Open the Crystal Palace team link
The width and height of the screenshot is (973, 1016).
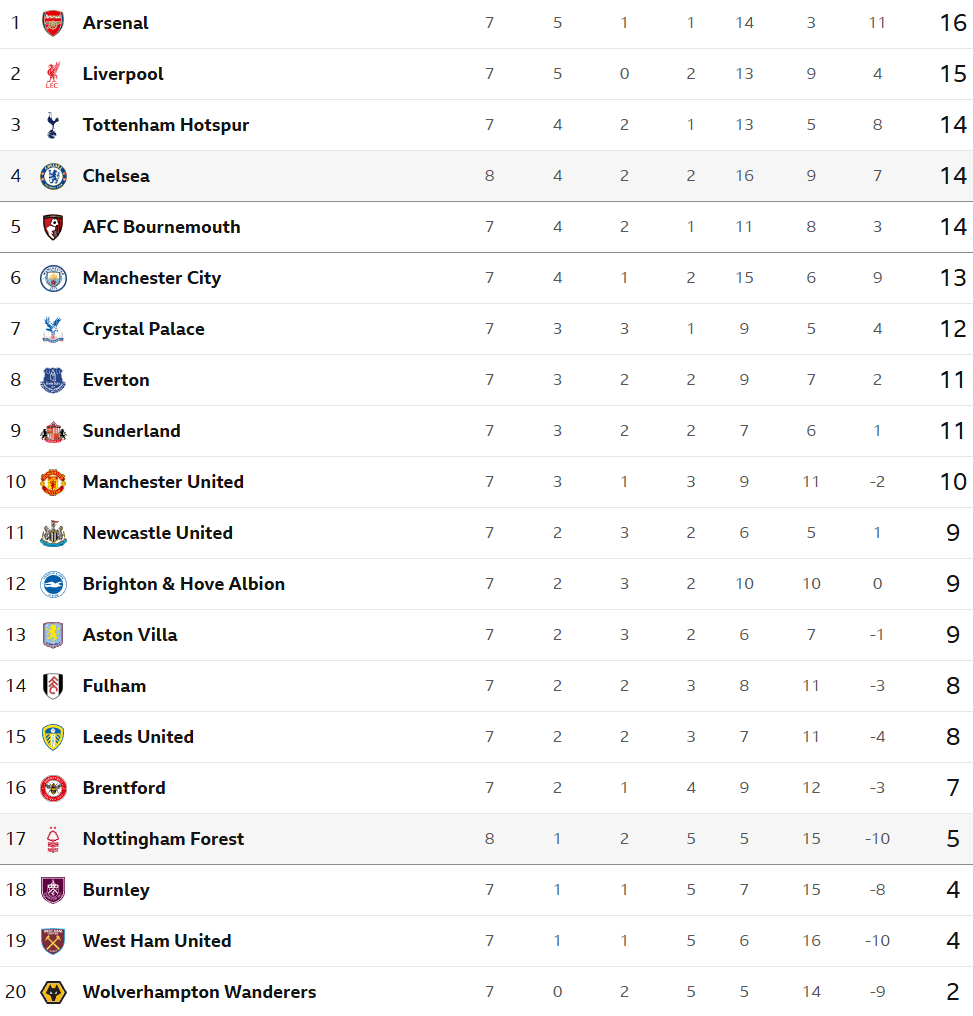(x=143, y=329)
